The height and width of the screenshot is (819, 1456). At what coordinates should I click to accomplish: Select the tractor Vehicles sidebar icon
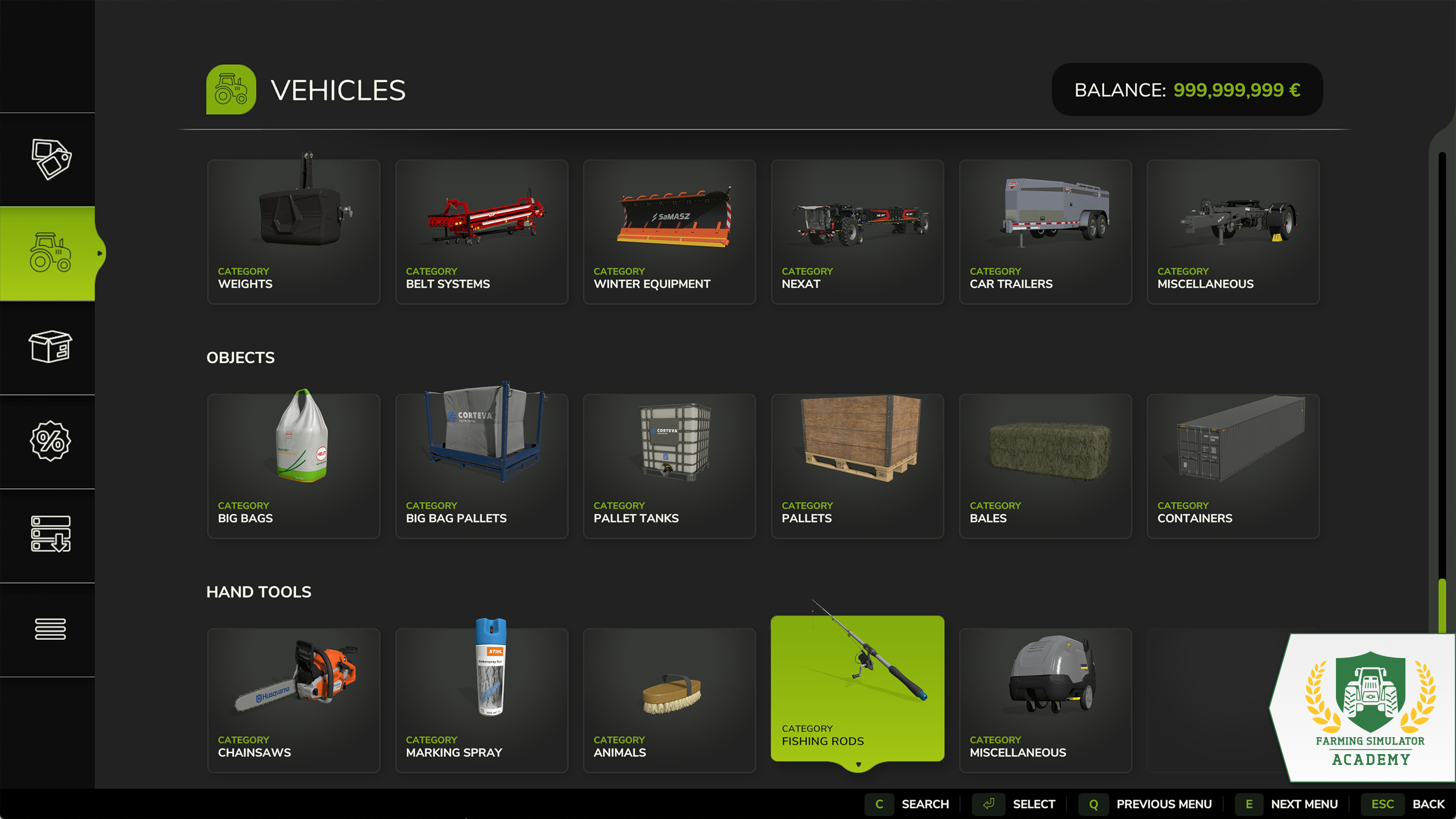pos(50,253)
